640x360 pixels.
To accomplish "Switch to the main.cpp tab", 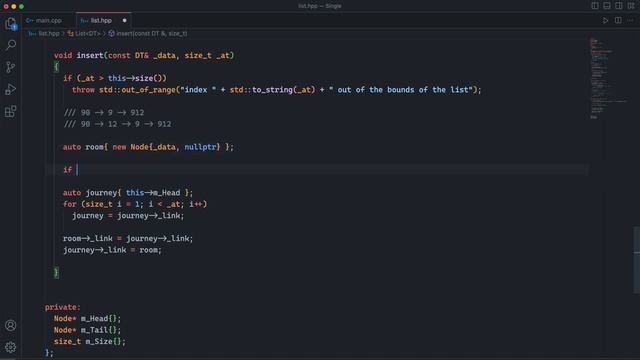I will tap(49, 20).
